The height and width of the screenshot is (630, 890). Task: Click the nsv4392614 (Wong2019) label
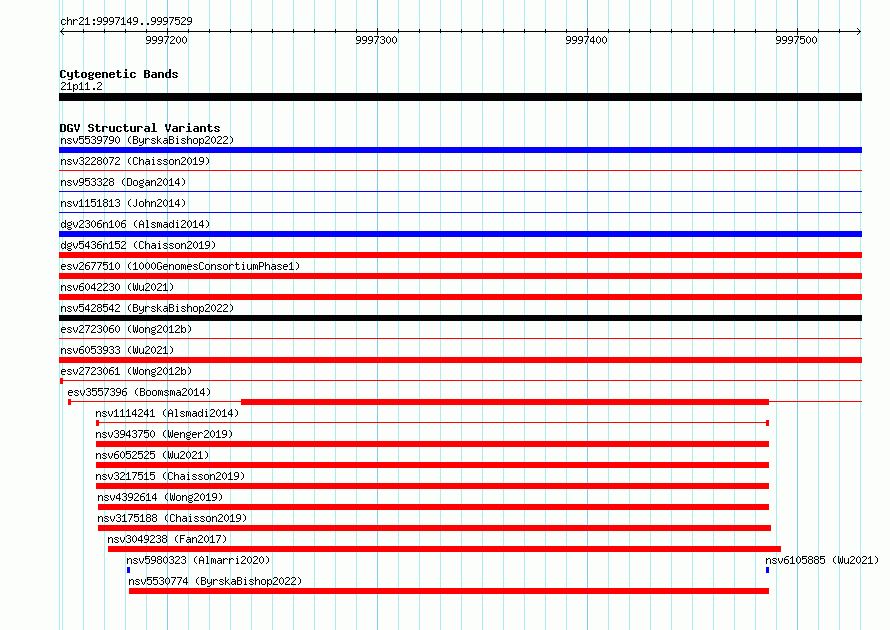(x=160, y=497)
